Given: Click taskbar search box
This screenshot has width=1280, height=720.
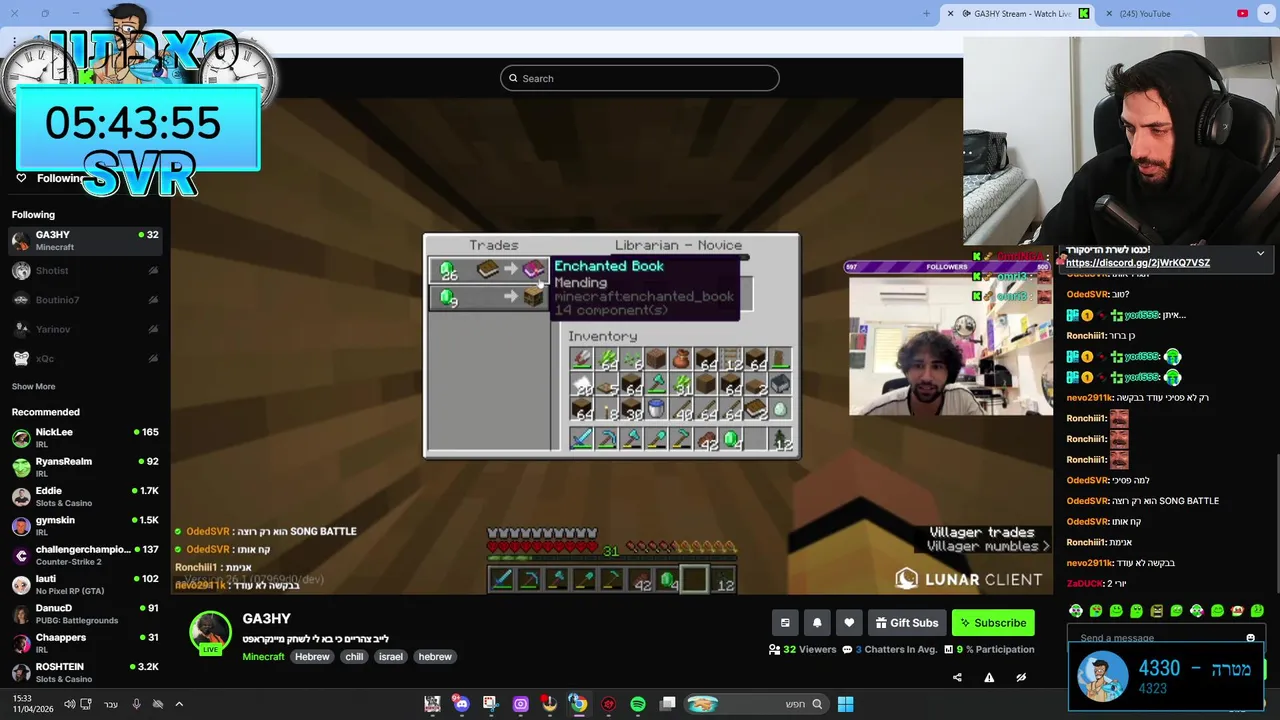Looking at the screenshot, I should [x=755, y=704].
